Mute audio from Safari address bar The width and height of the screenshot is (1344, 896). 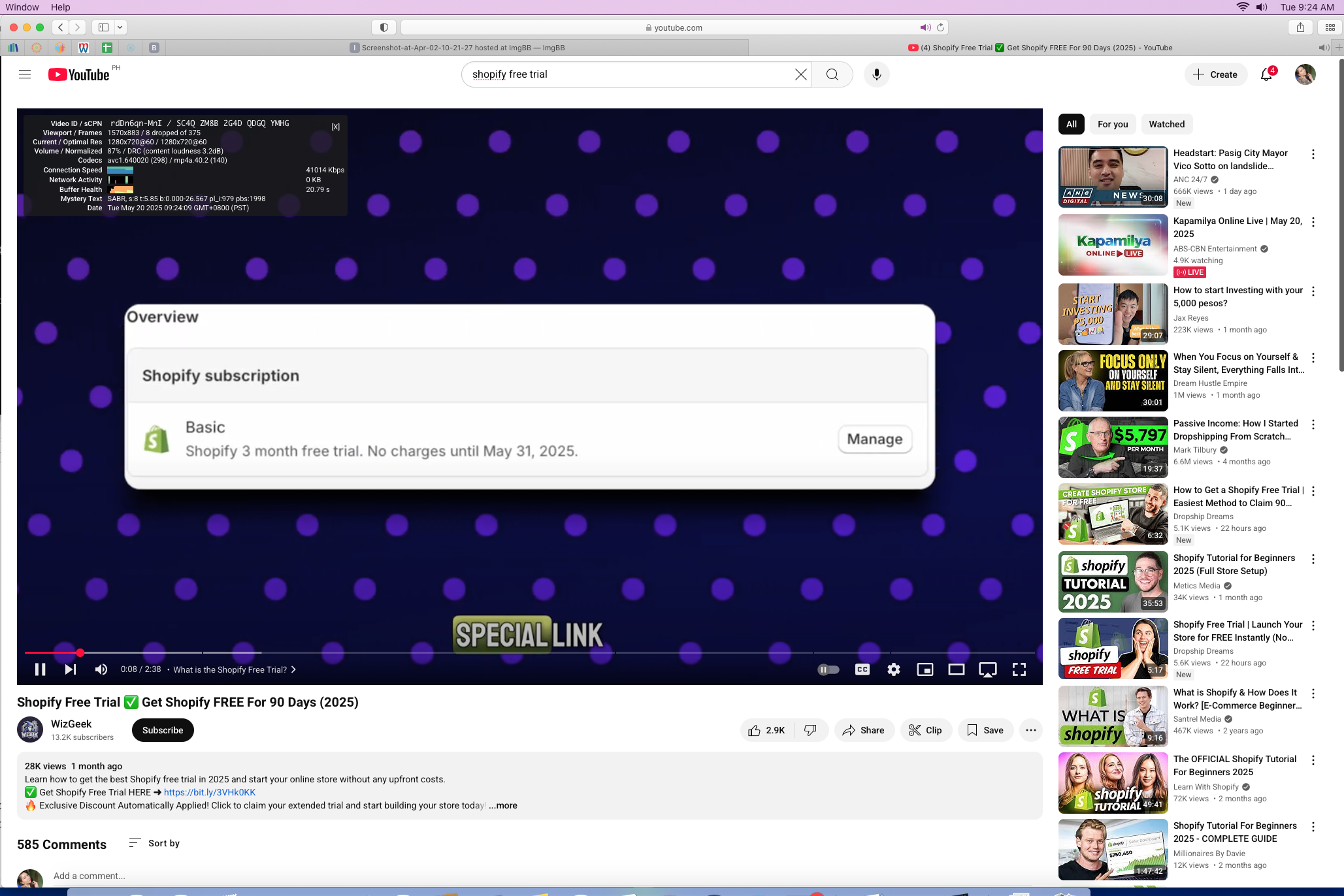[x=925, y=27]
